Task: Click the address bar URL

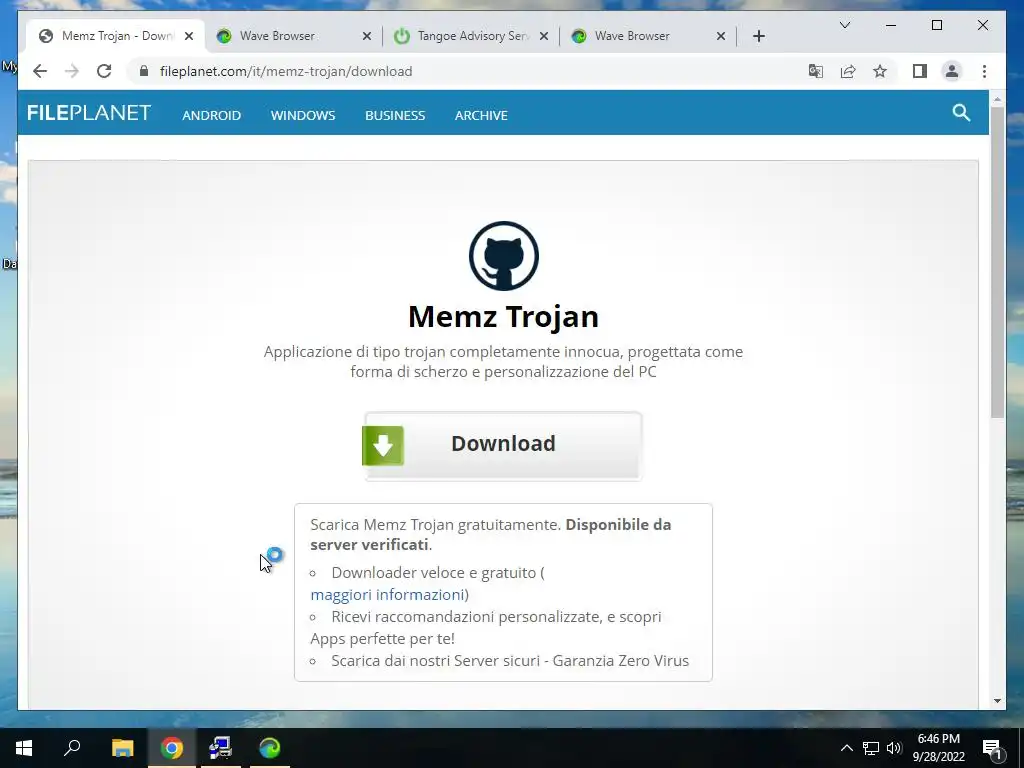Action: pos(285,71)
